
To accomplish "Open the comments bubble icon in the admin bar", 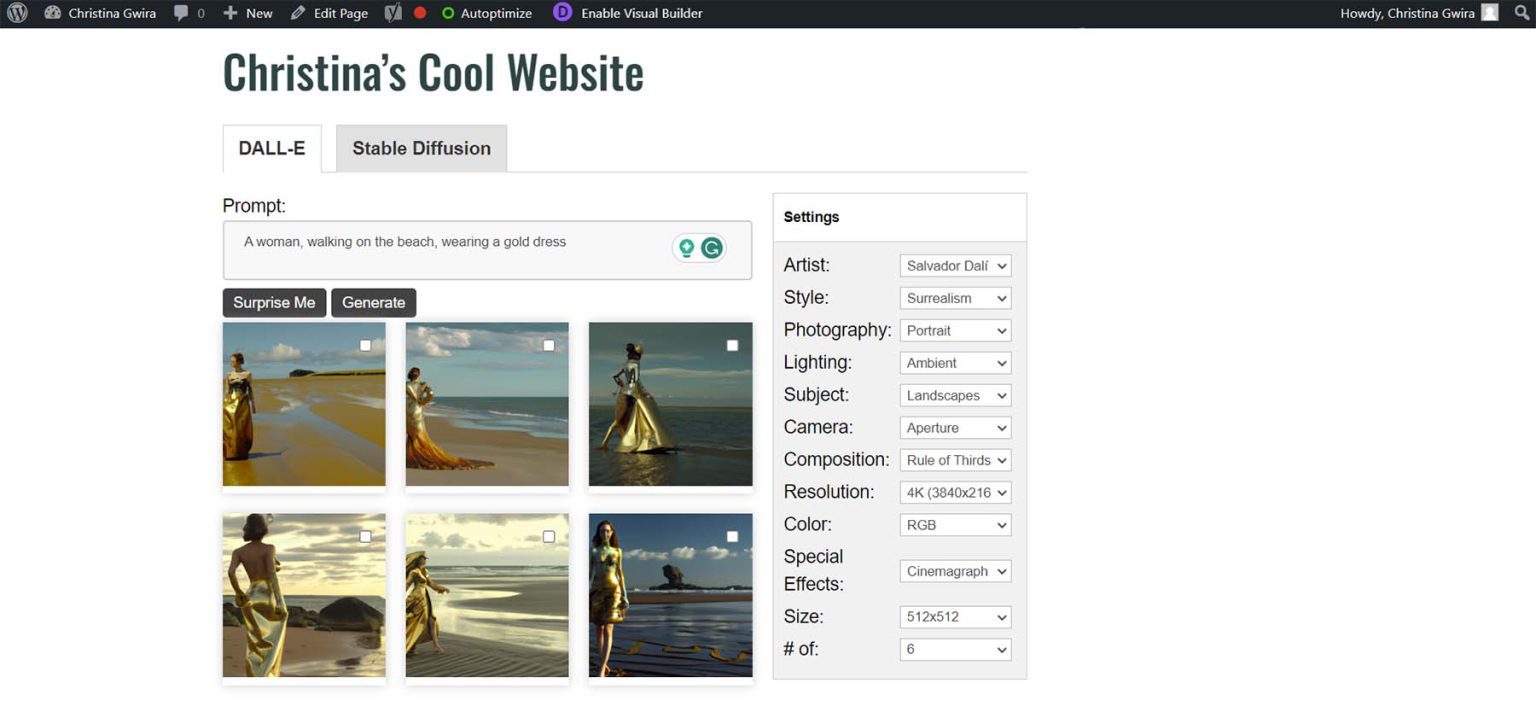I will coord(181,13).
